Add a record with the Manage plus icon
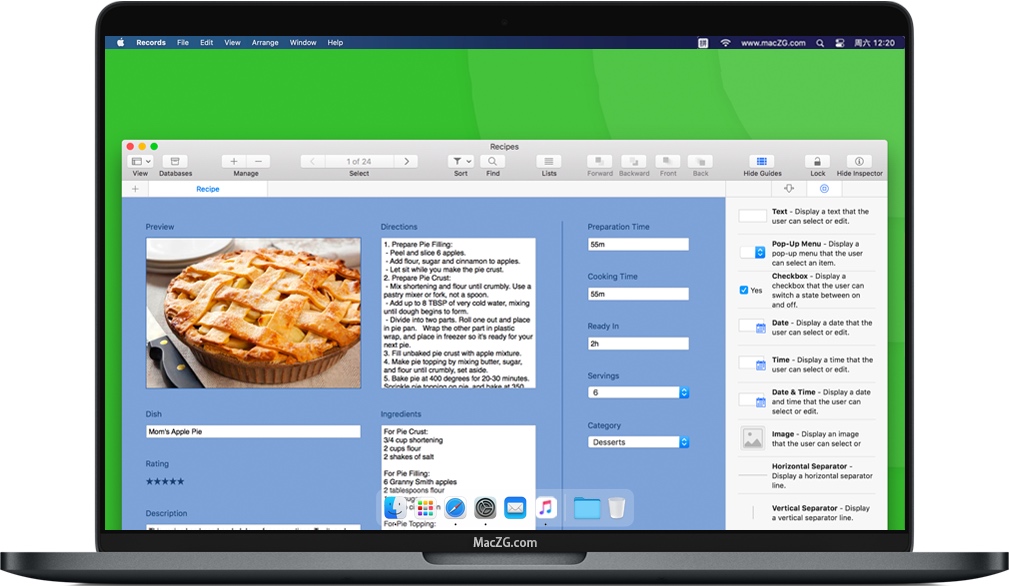Viewport: 1009px width, 586px height. click(233, 160)
